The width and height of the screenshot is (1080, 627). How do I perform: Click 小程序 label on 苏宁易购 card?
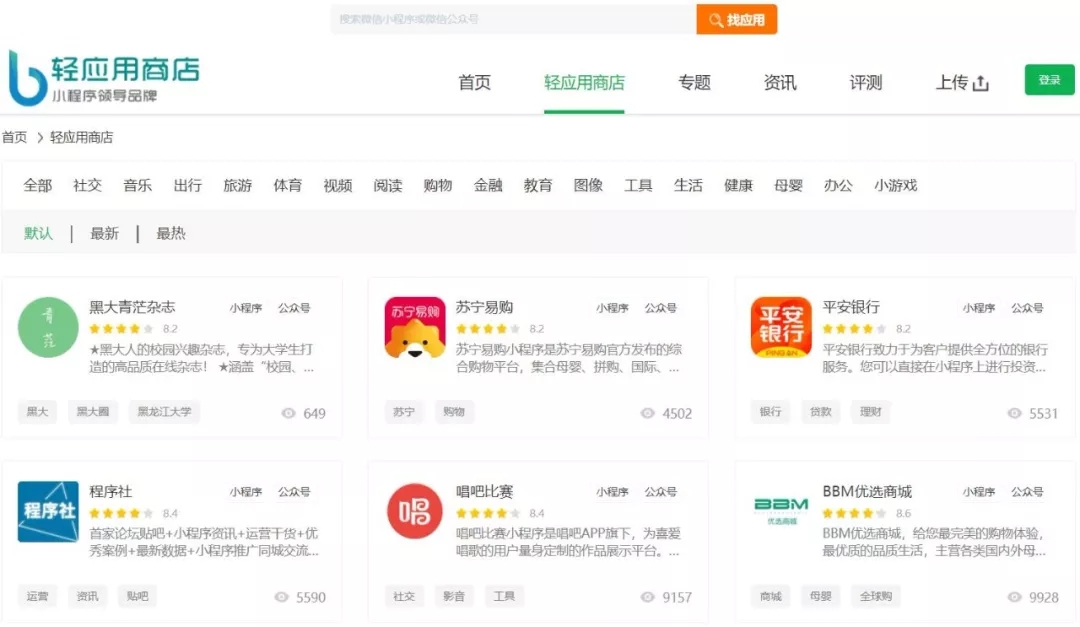(x=612, y=308)
